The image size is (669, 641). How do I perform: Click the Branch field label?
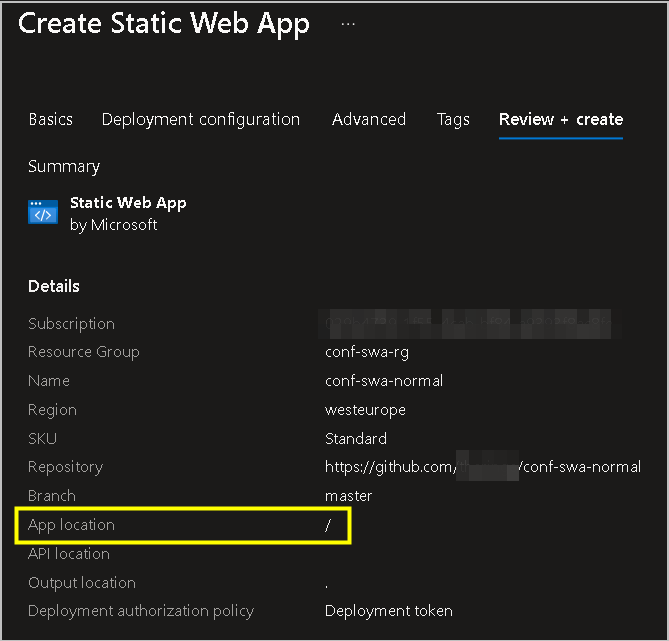tap(52, 496)
